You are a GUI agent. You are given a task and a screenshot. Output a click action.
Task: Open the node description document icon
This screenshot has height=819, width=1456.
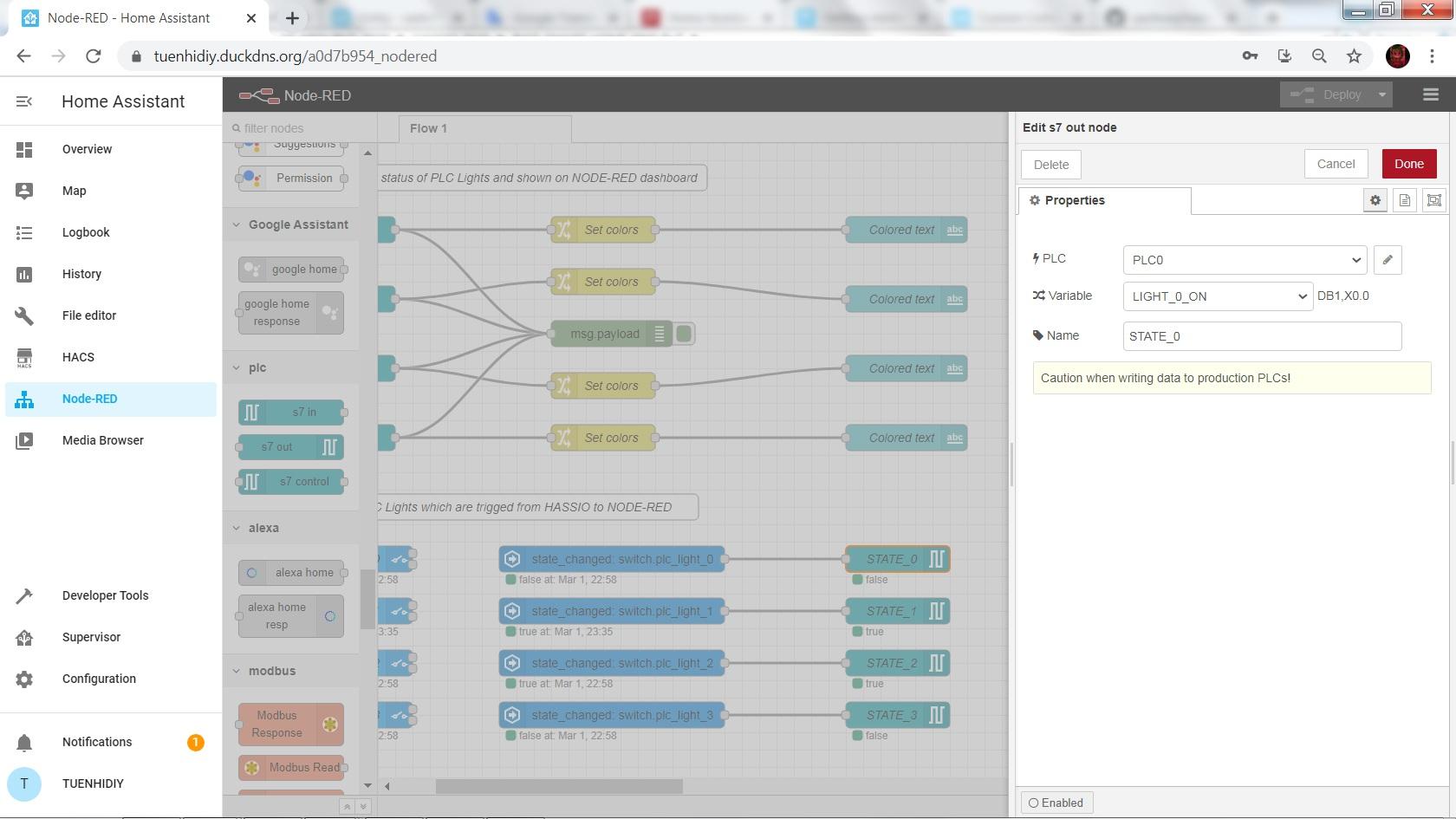[x=1404, y=199]
